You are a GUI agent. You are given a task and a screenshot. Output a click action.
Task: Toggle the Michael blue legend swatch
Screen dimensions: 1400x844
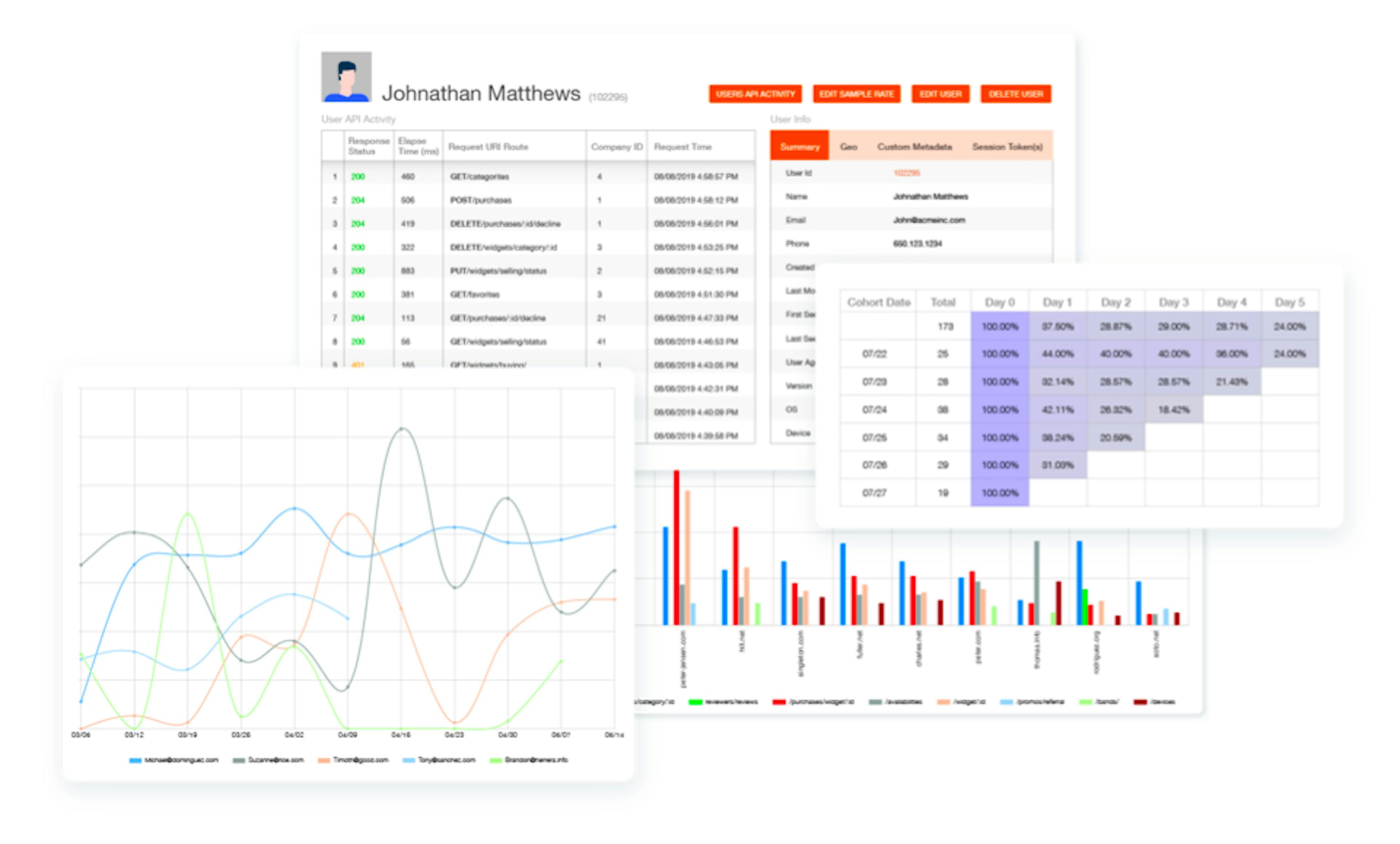coord(135,760)
